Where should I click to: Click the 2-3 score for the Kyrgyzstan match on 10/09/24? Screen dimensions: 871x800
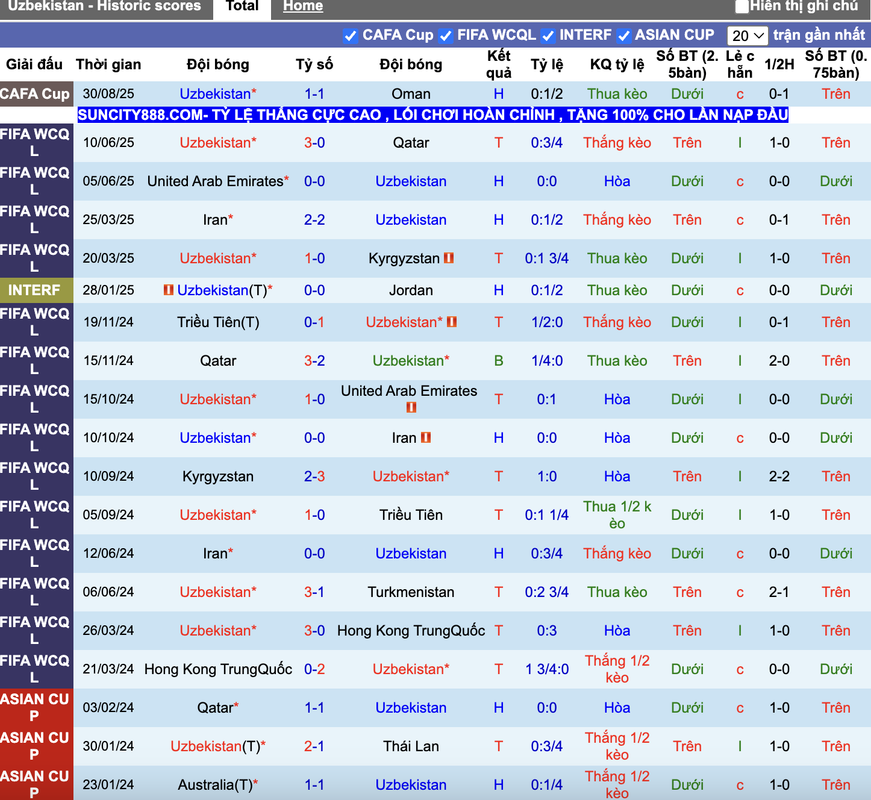(x=314, y=476)
